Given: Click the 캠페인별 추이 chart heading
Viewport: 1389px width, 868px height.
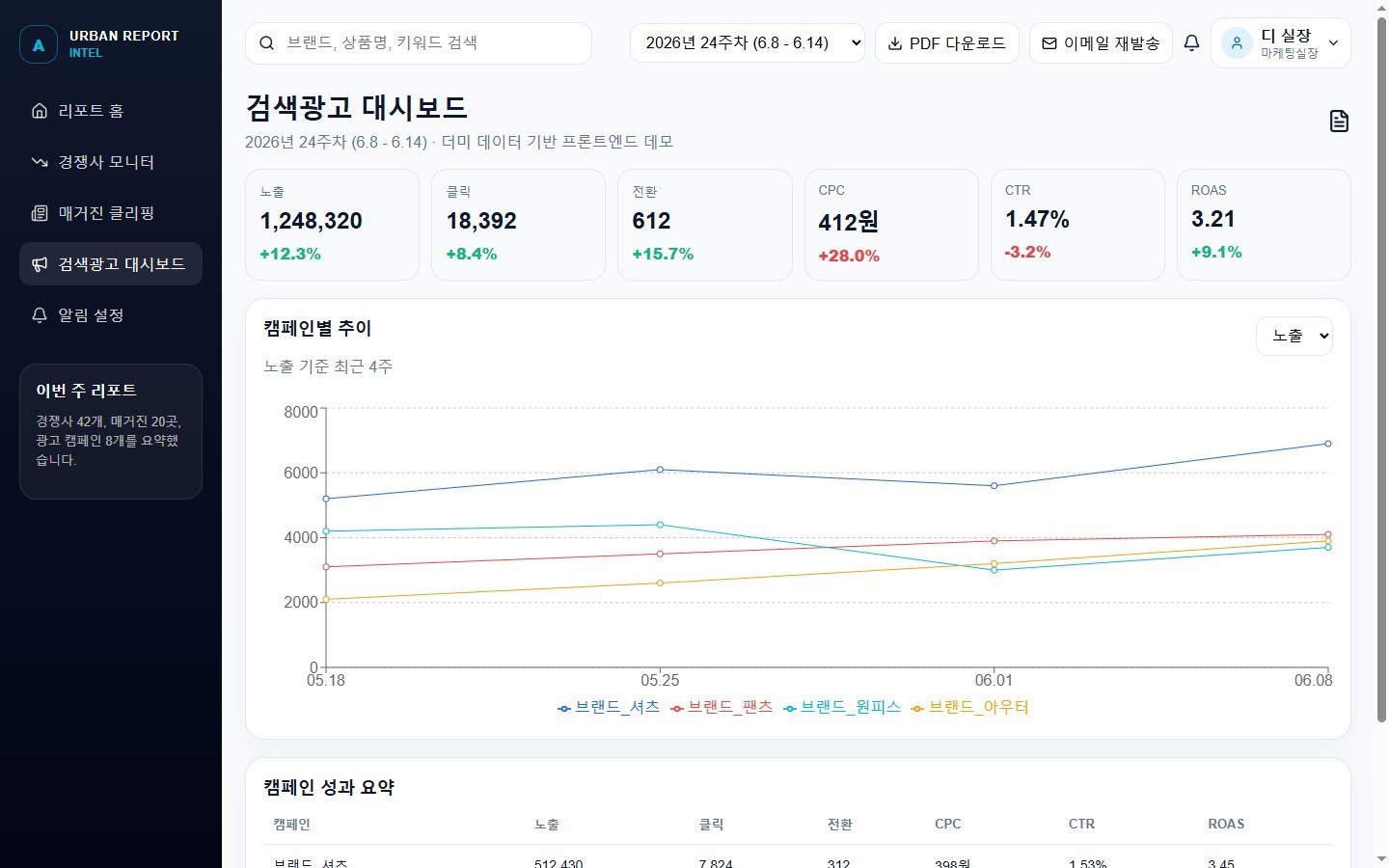Looking at the screenshot, I should 317,328.
